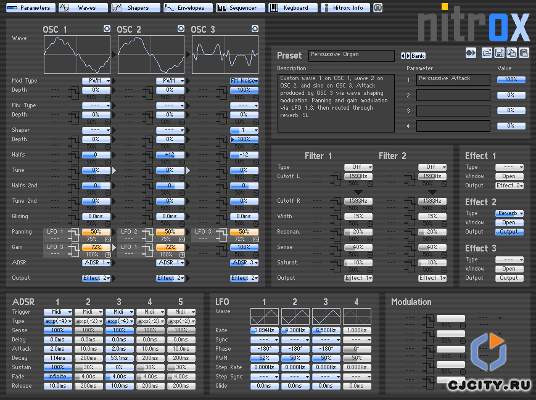This screenshot has width=536, height=400.
Task: Click the next preset arrow beside Bank
Action: 408,55
